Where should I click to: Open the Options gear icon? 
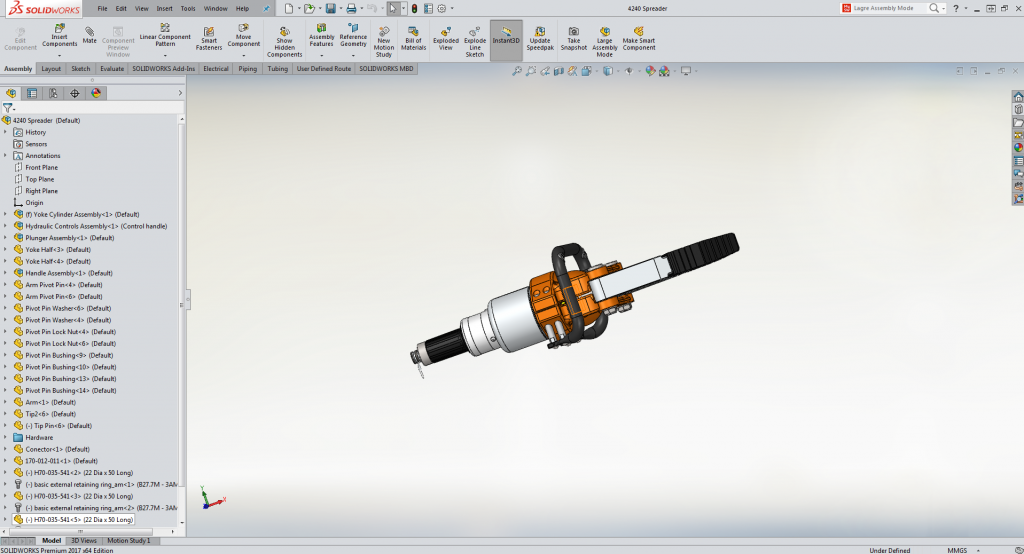(x=441, y=8)
